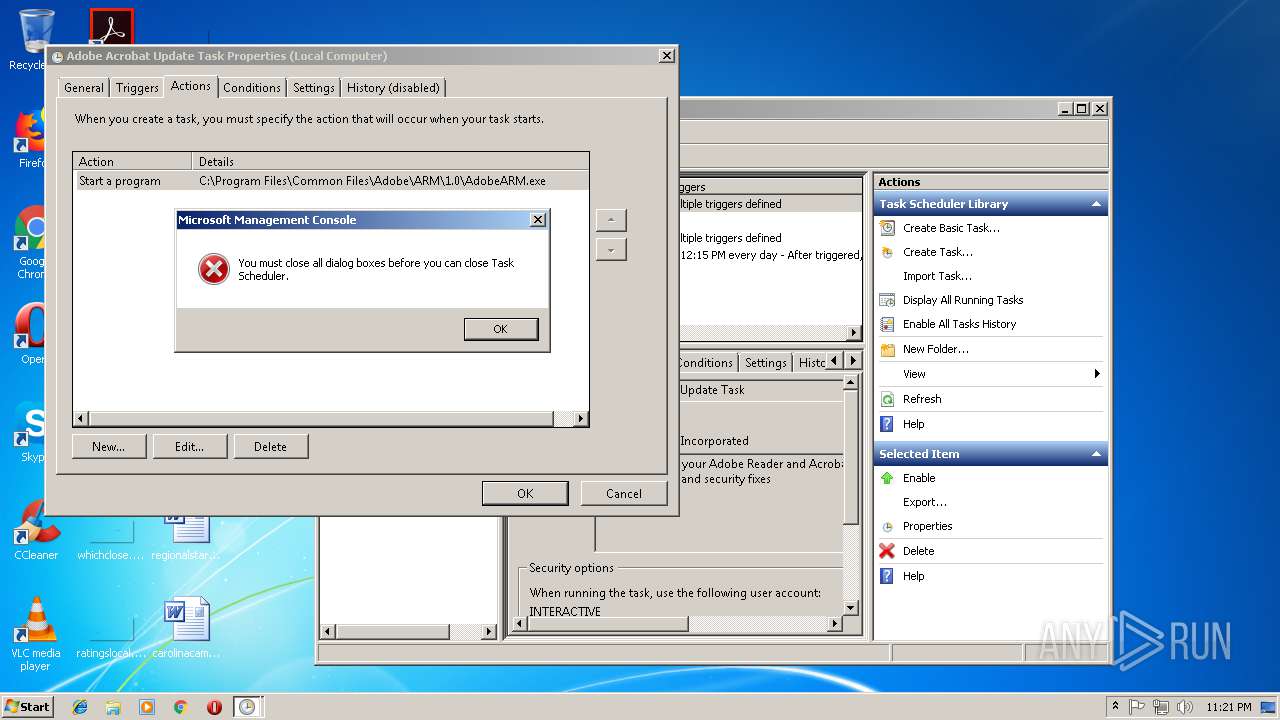This screenshot has width=1280, height=720.
Task: Open Help under Task Scheduler Library section
Action: (913, 424)
